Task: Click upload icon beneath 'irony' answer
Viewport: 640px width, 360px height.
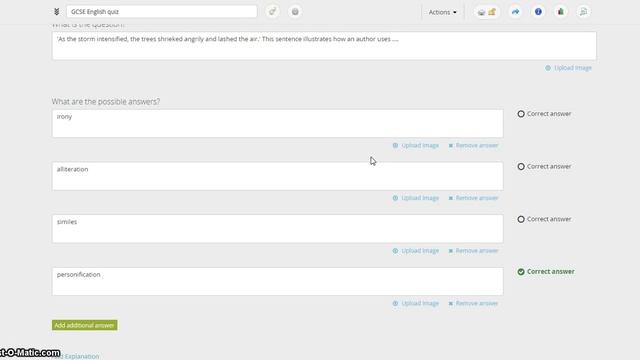Action: [395, 145]
